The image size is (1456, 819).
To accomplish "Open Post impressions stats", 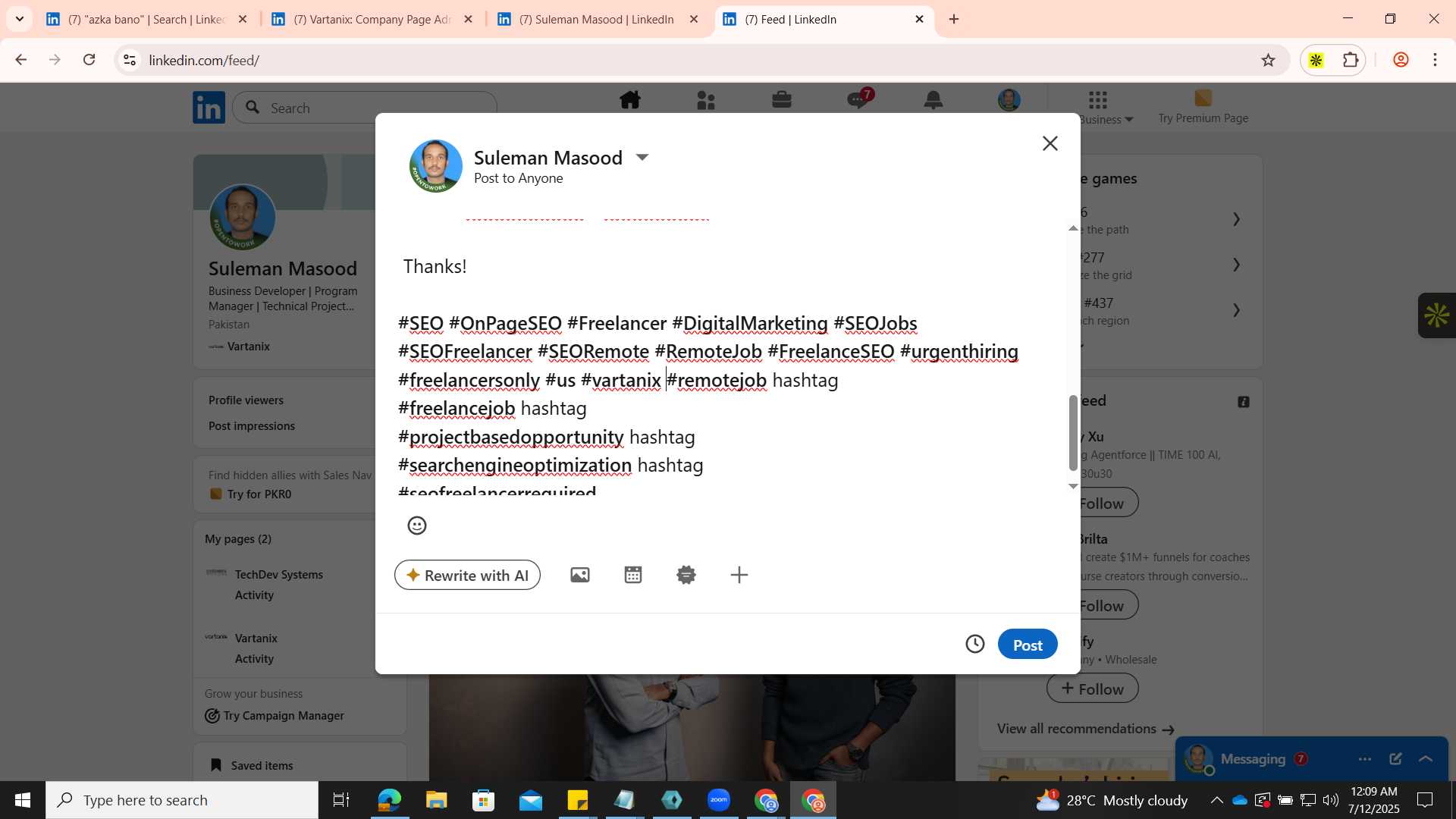I will pyautogui.click(x=252, y=426).
